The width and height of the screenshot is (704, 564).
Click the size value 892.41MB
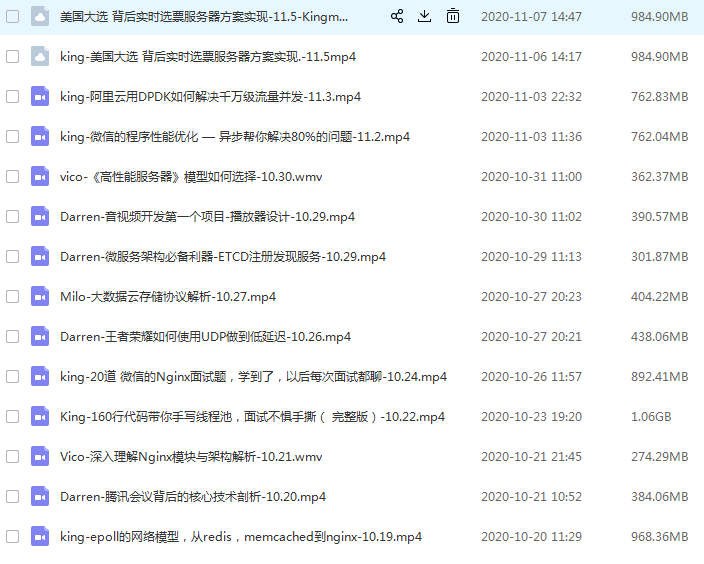coord(660,376)
